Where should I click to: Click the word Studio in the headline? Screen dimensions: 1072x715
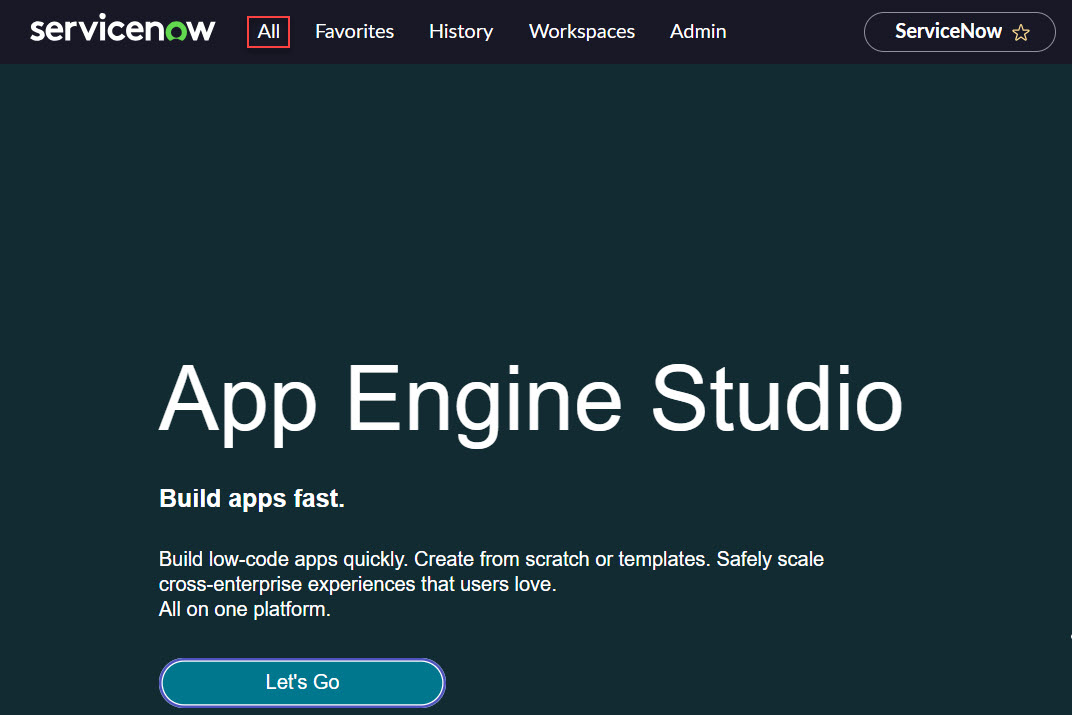(777, 398)
